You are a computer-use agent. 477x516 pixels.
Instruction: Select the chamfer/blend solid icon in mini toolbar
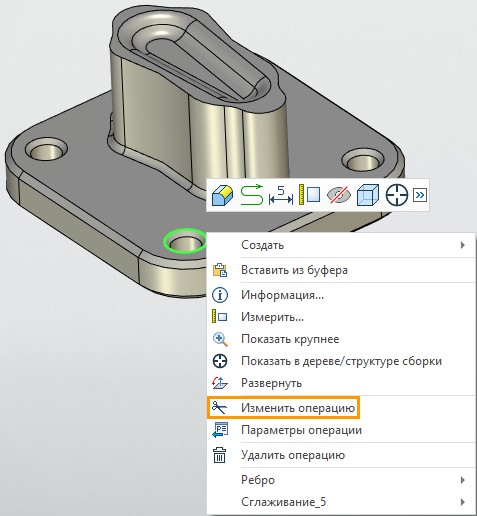tap(222, 195)
